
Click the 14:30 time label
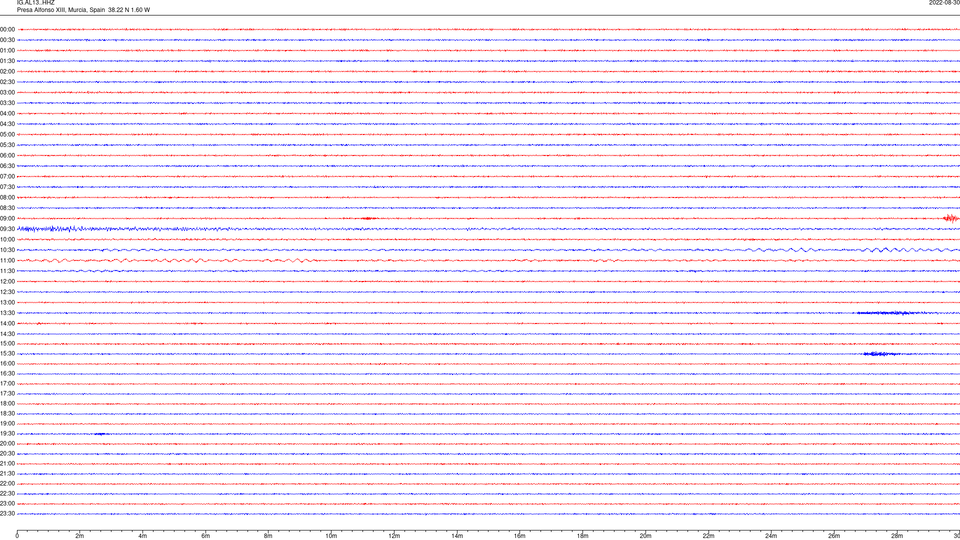click(7, 334)
